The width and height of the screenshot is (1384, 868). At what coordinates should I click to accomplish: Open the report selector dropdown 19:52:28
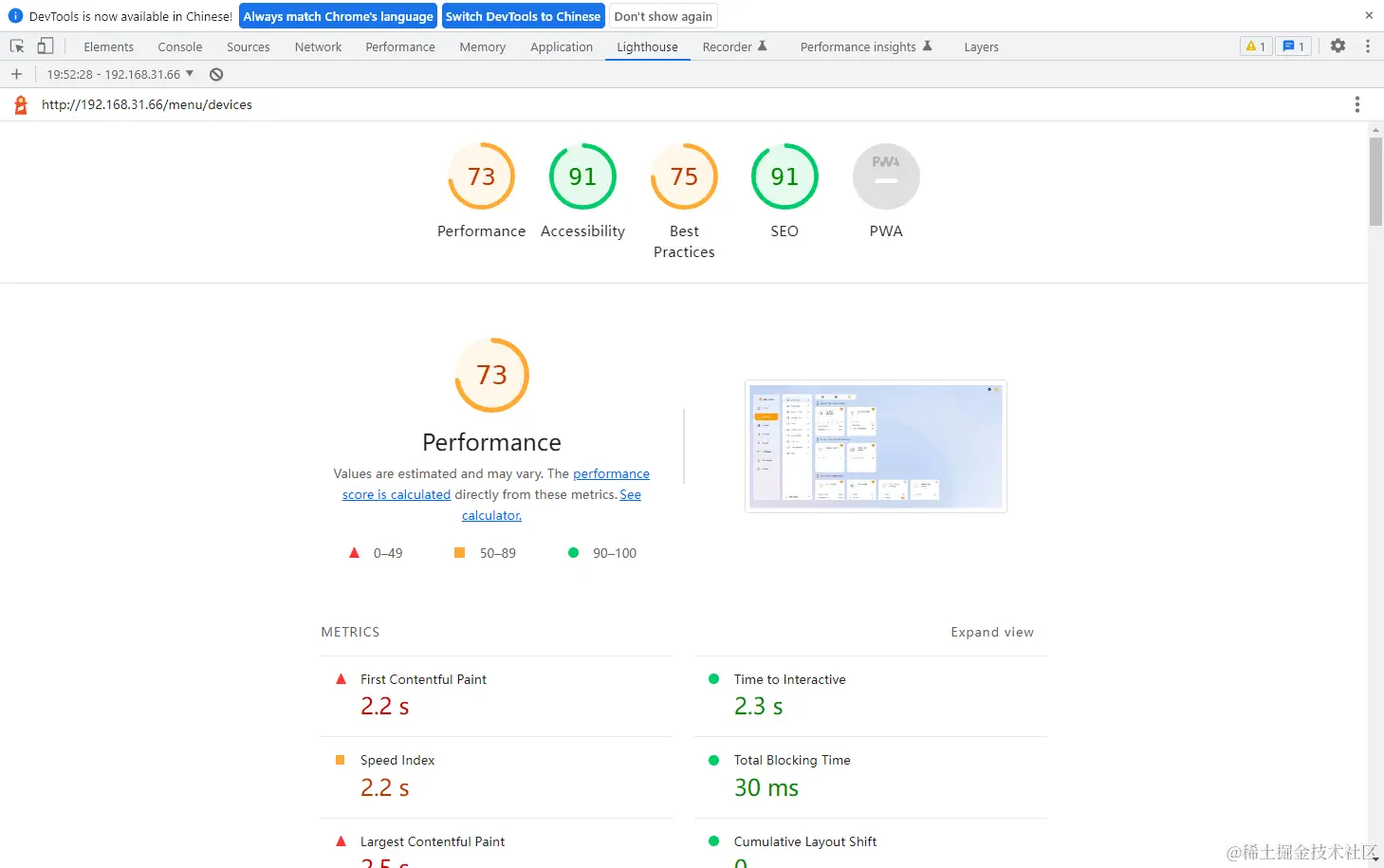coord(120,74)
